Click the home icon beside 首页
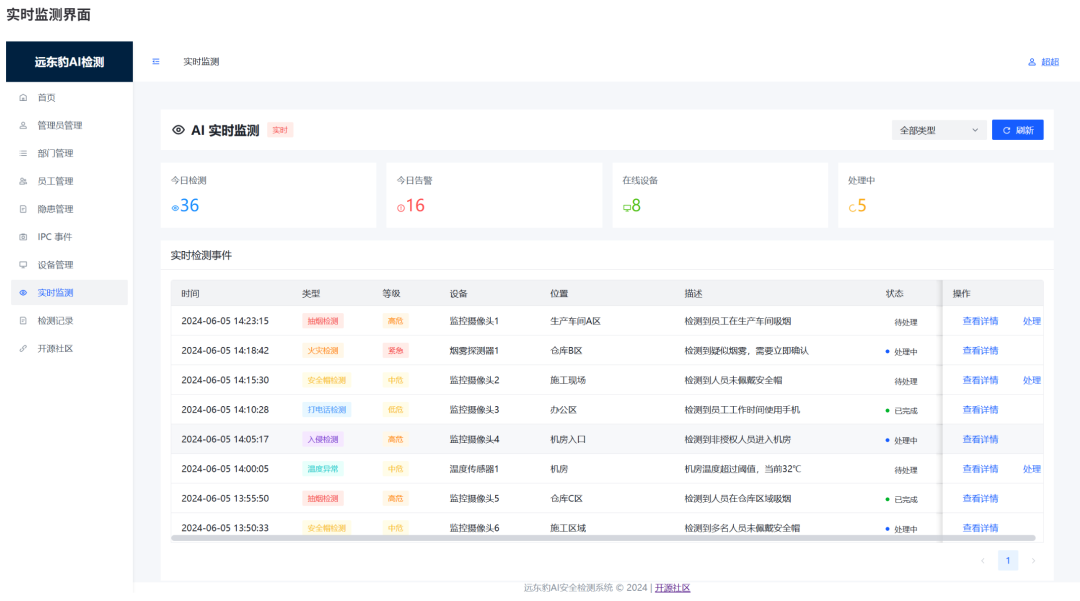Screen dimensions: 1080x601 tap(23, 98)
